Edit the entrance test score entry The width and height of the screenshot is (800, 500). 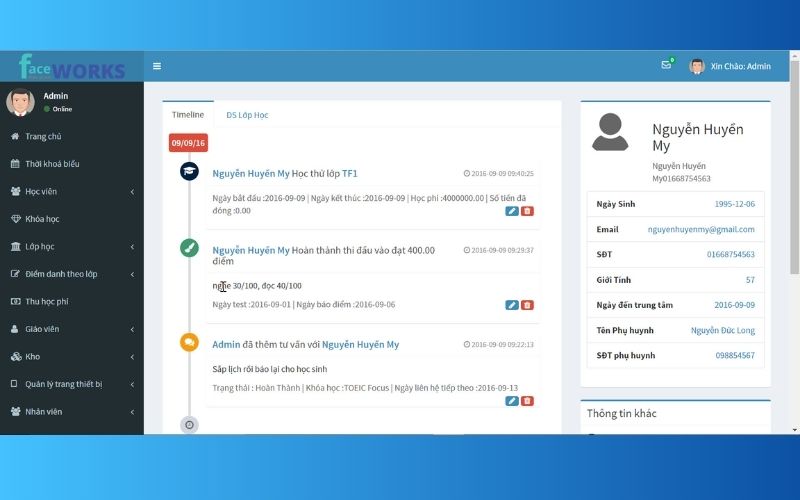coord(512,305)
